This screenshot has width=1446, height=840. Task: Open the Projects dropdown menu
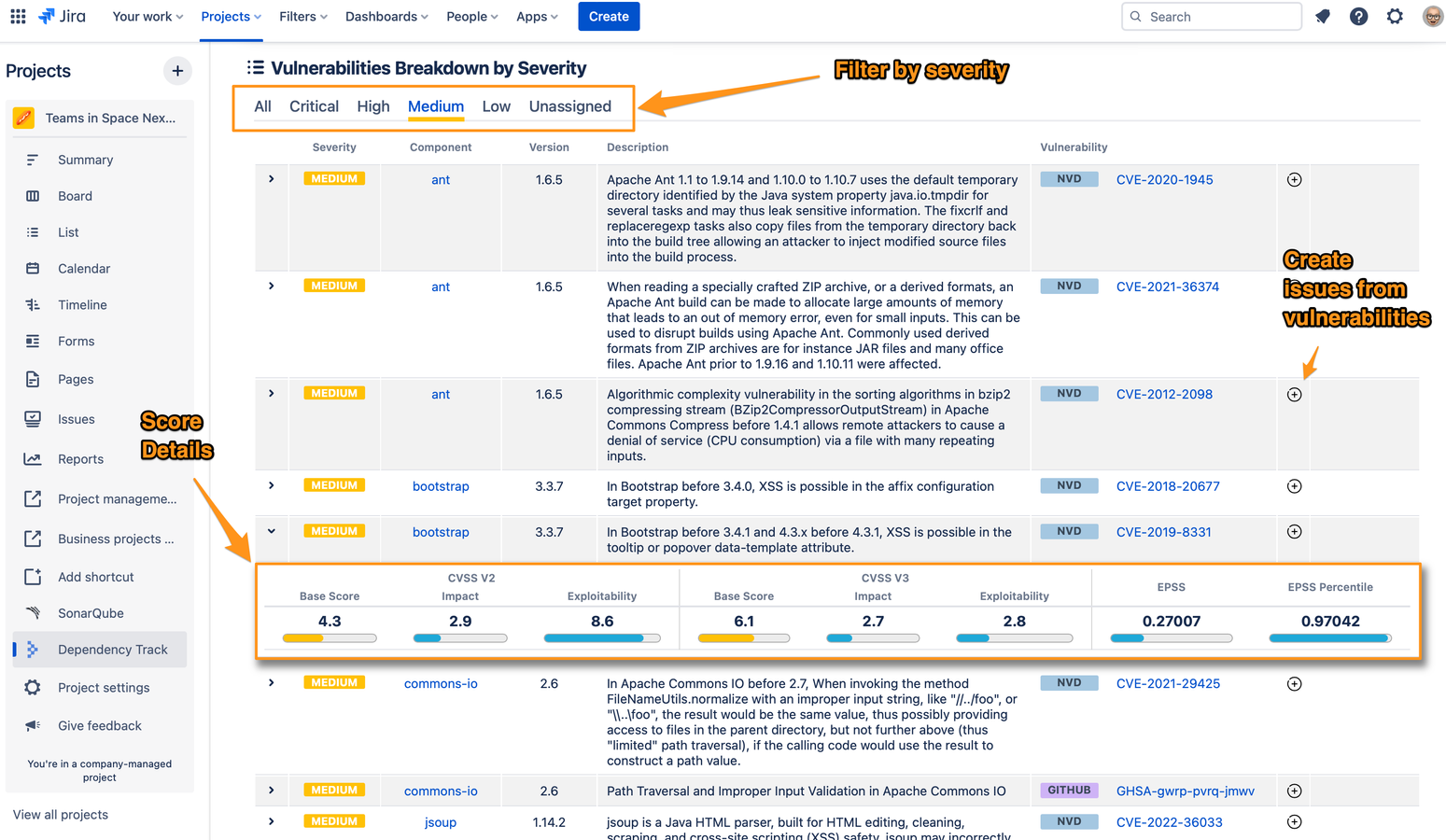231,17
